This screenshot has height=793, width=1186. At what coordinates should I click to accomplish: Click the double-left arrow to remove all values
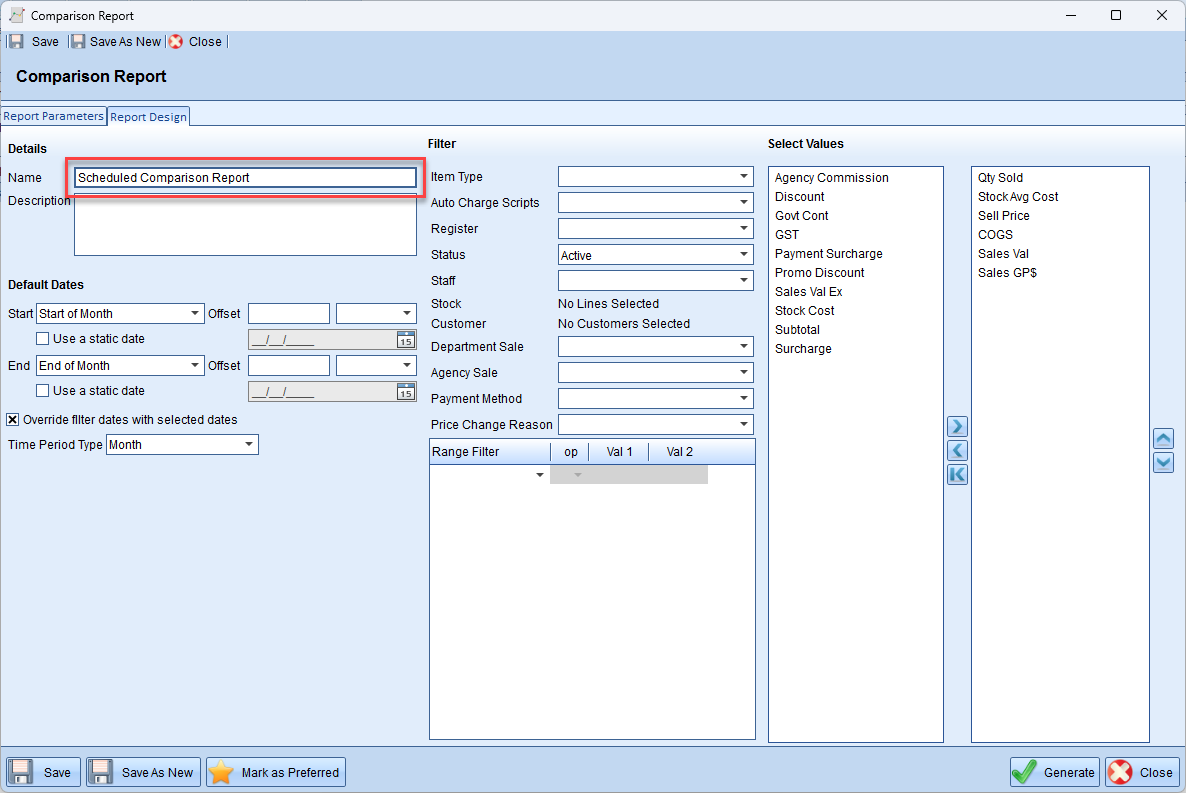coord(957,474)
